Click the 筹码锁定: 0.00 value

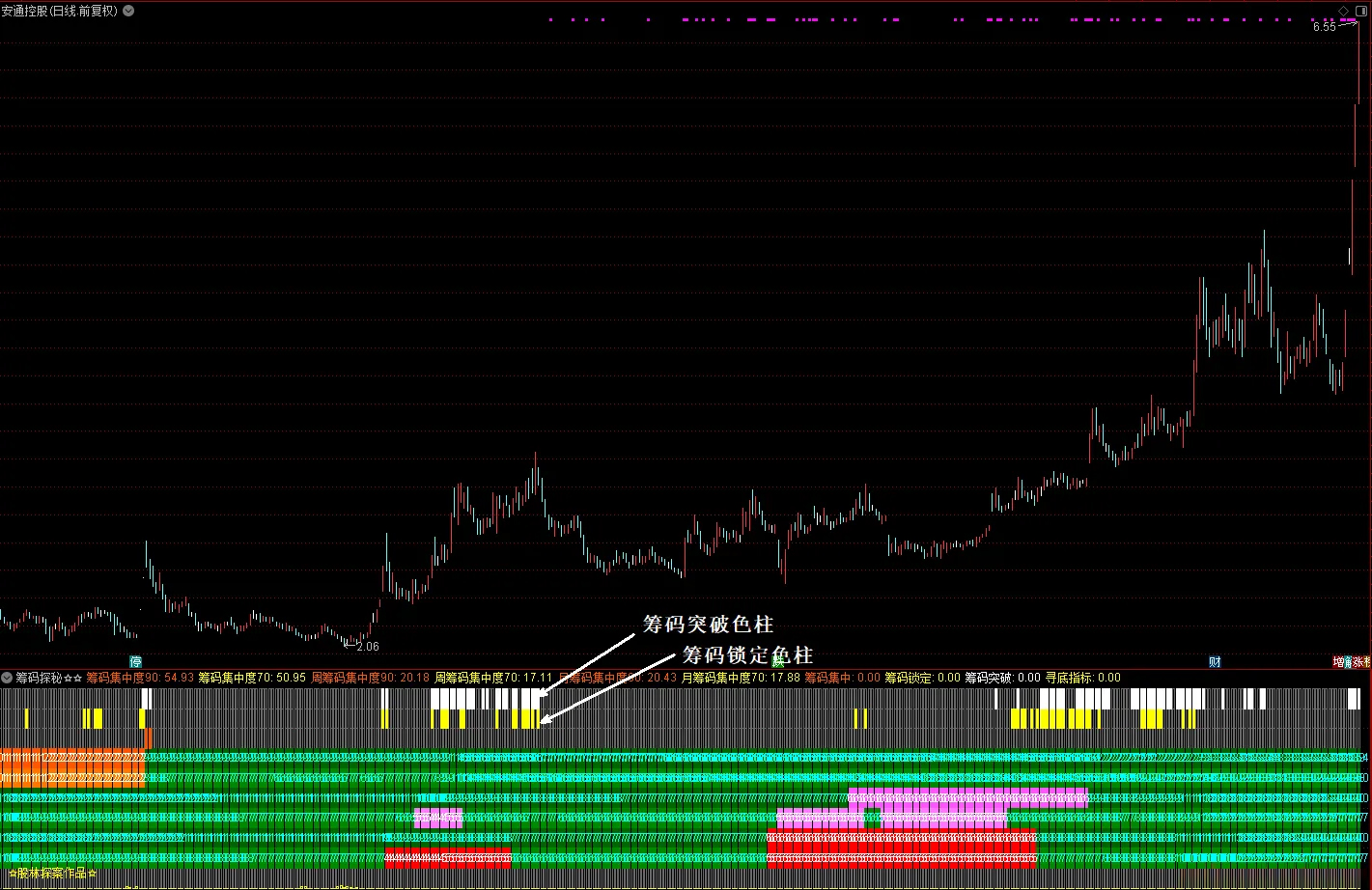pos(923,678)
